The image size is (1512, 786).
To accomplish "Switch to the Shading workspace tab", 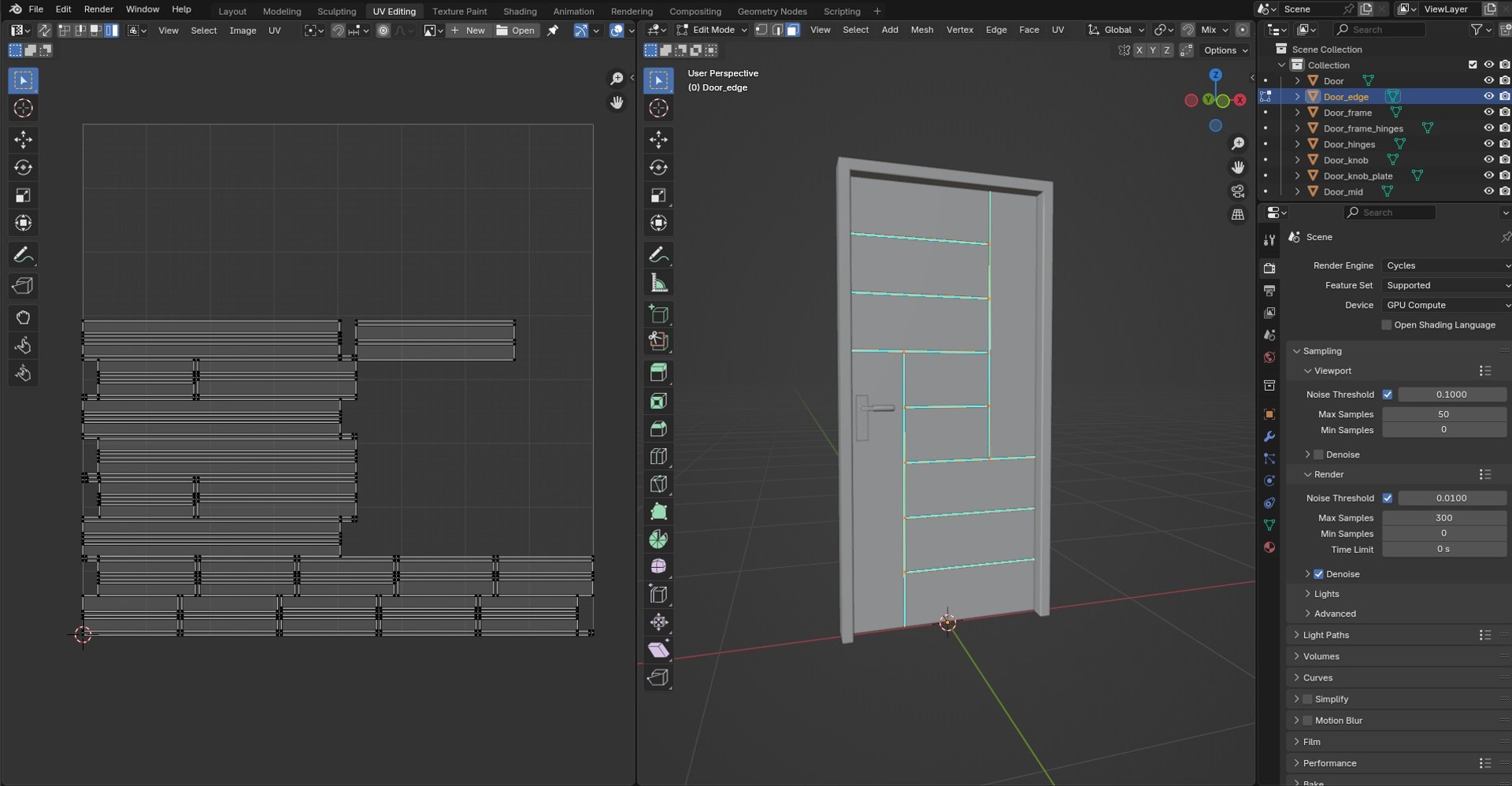I will pyautogui.click(x=520, y=11).
